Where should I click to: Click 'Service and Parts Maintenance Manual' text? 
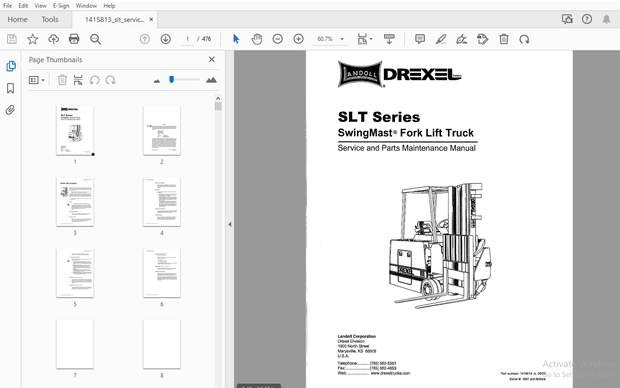coord(406,148)
